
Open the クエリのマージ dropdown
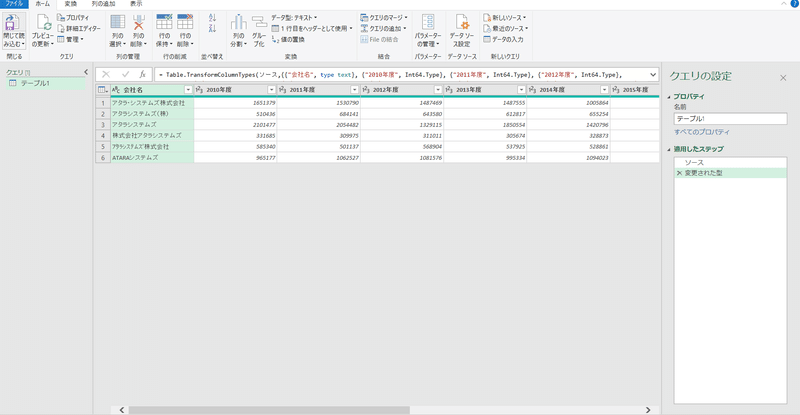[384, 17]
